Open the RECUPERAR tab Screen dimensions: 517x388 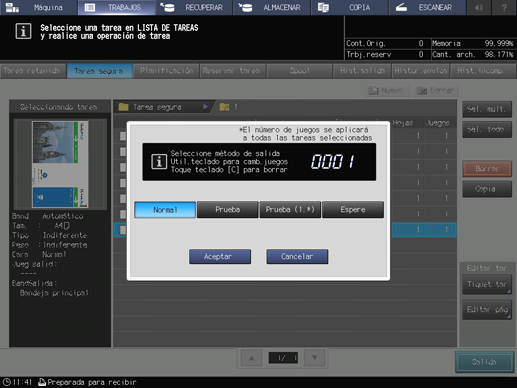(x=194, y=7)
